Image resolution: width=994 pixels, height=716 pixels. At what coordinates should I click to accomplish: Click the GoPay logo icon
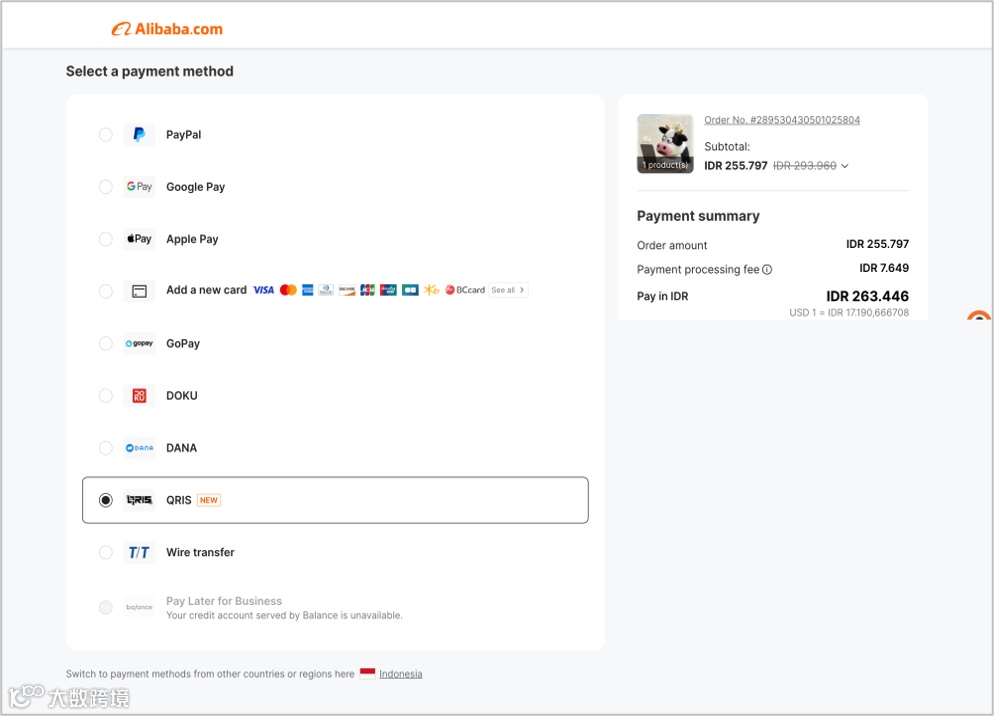tap(139, 344)
